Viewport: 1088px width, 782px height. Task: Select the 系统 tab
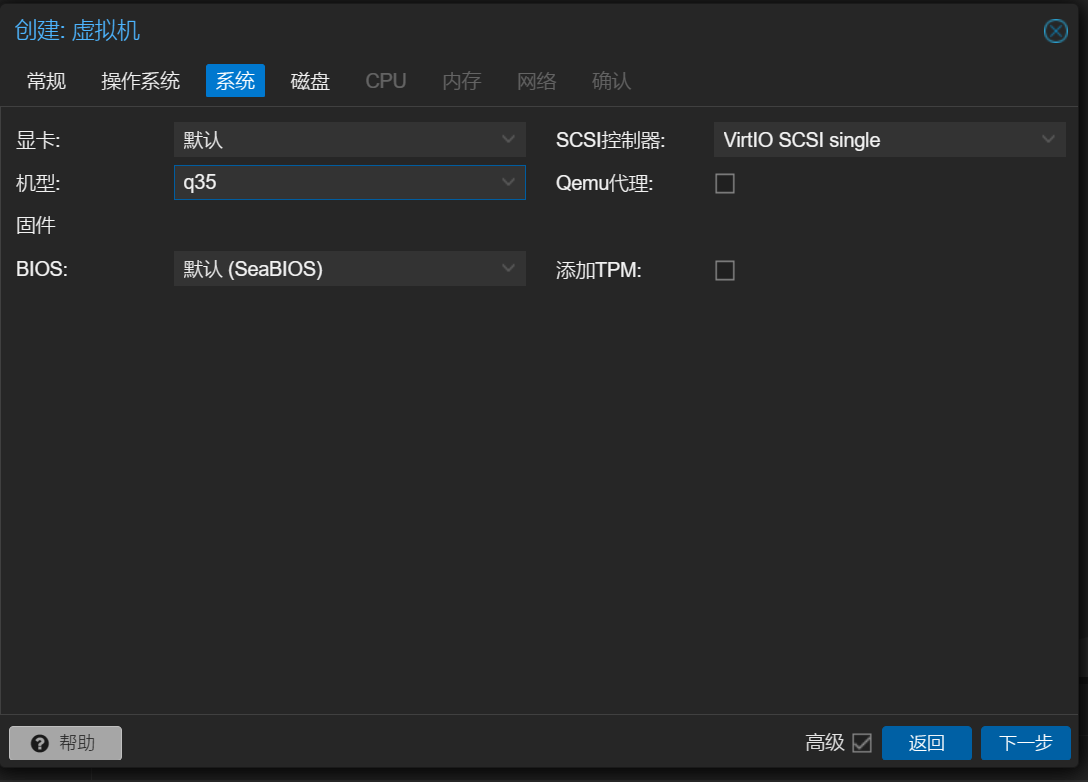coord(235,81)
